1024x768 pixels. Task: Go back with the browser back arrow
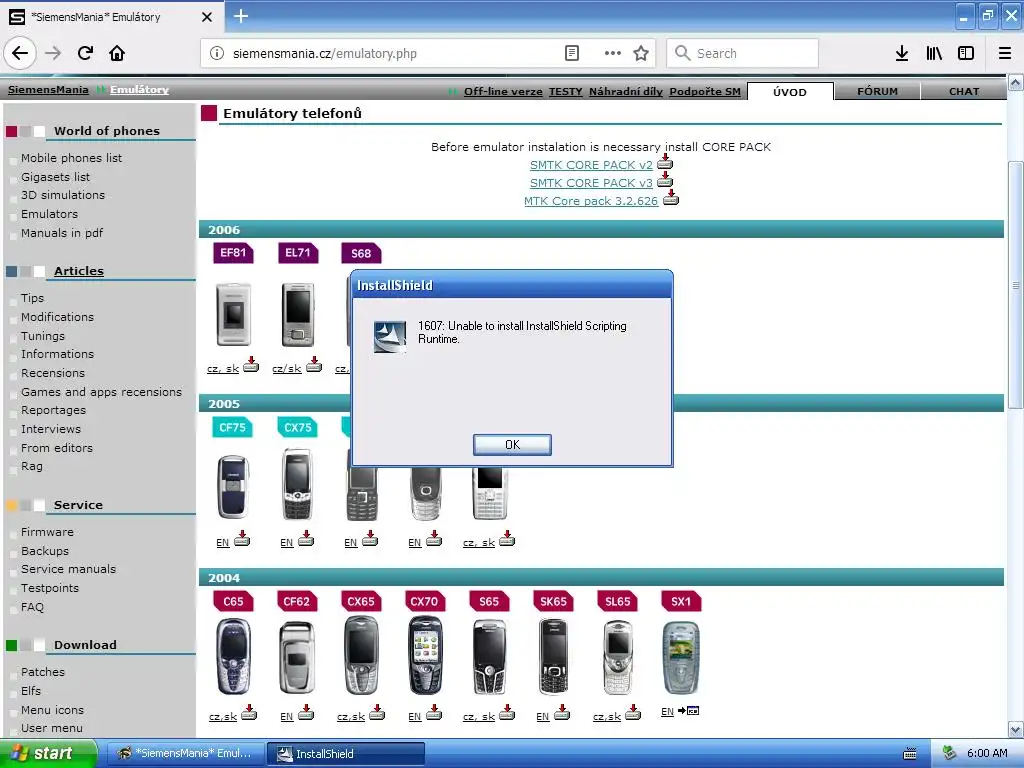[20, 53]
